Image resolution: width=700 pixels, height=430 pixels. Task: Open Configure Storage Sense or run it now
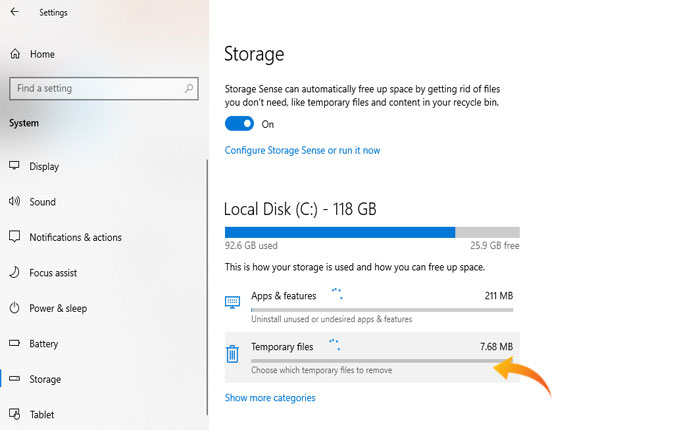pos(302,151)
